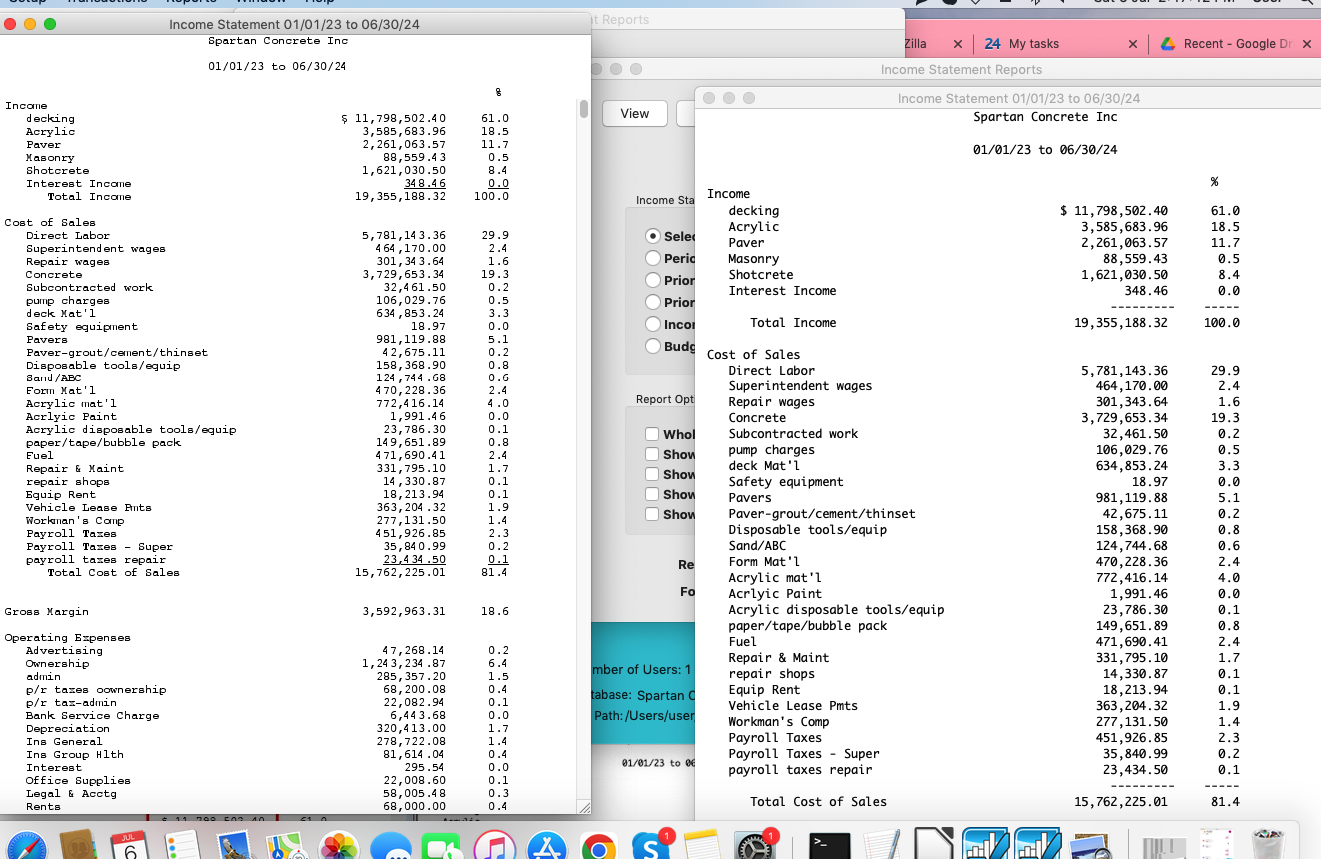1321x859 pixels.
Task: Click 'Payroll Taxes - Super' in right report
Action: 804,754
